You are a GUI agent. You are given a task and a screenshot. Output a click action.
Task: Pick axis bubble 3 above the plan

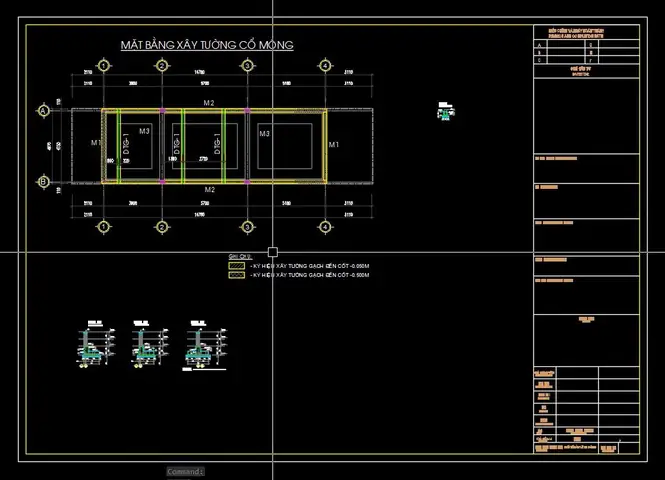click(x=247, y=66)
